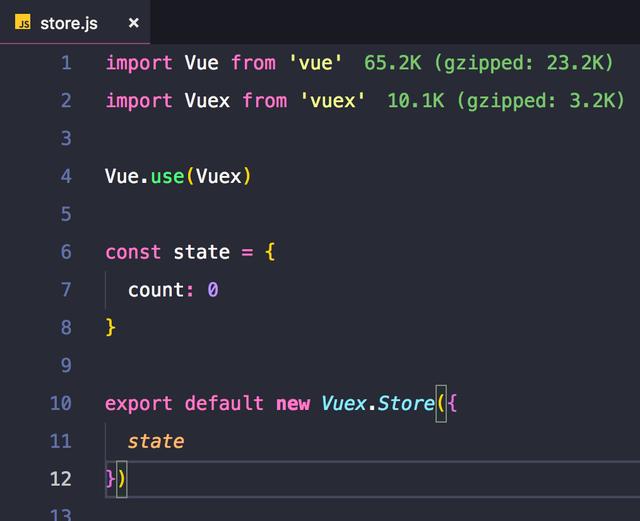
Task: Click the JS file icon on store.js tab
Action: (23, 23)
